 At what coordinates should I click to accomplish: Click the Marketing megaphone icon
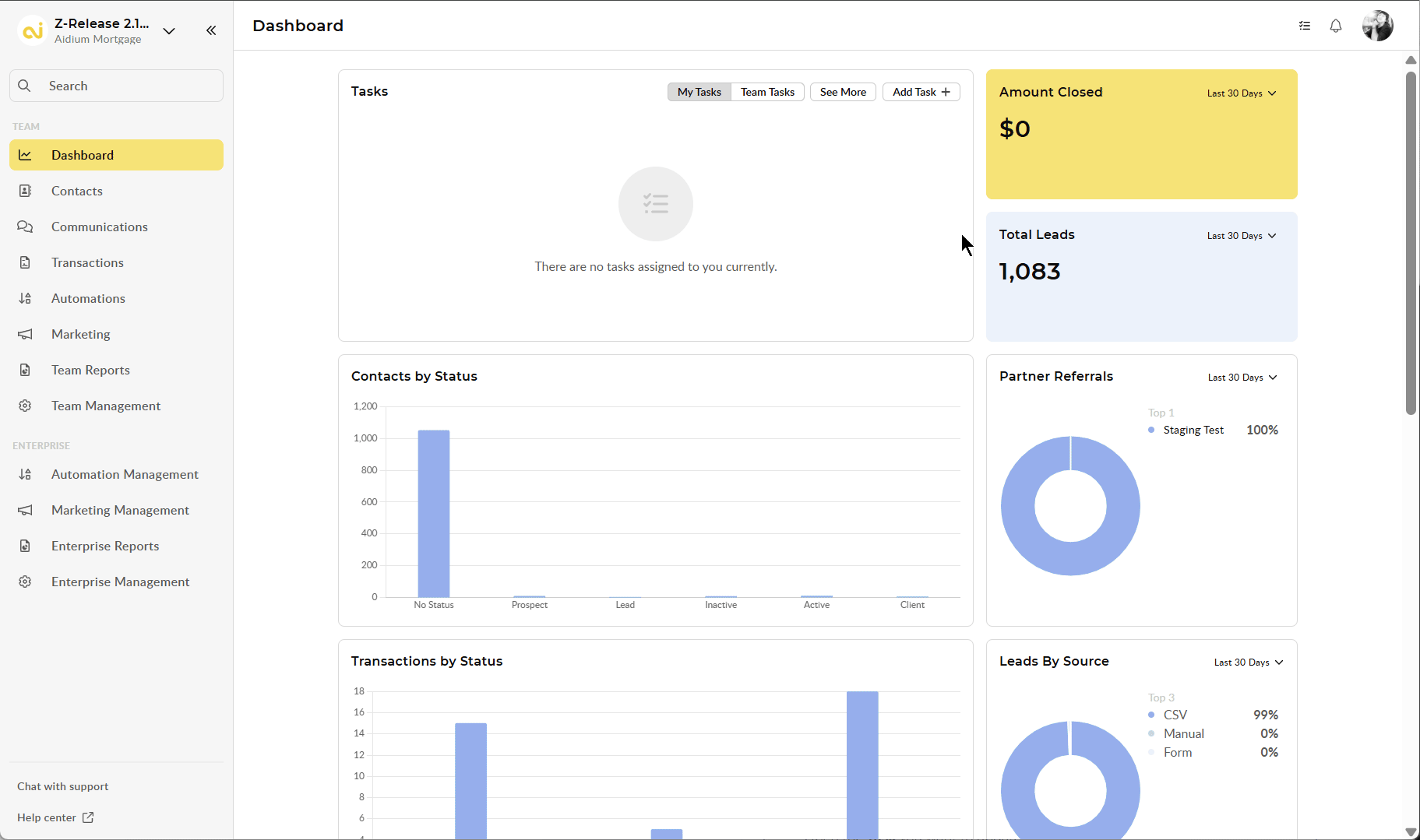[25, 334]
